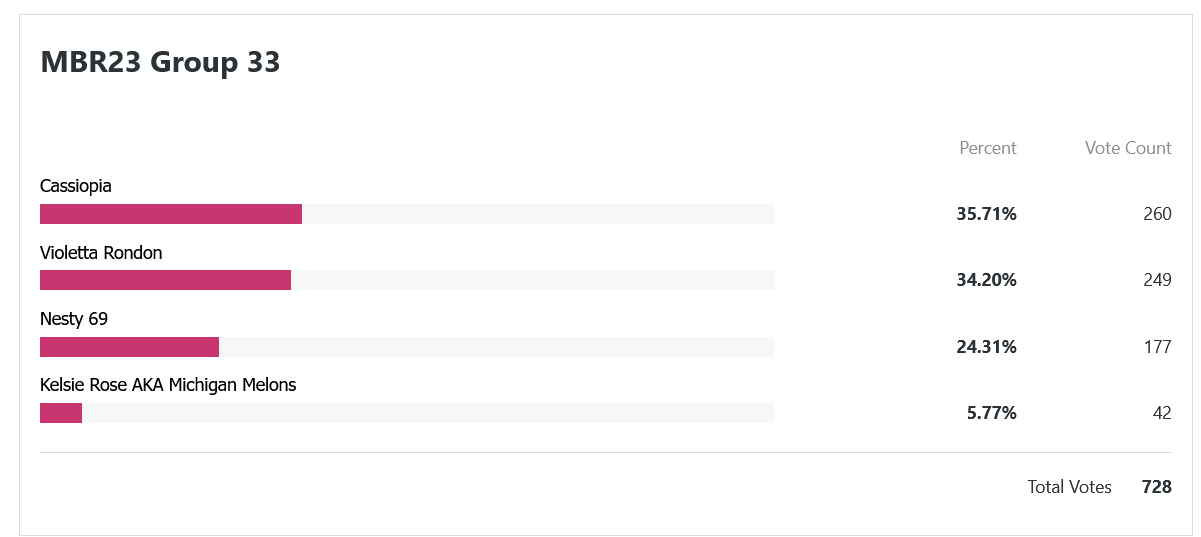Click the 260 vote count
The width and height of the screenshot is (1201, 537).
1157,214
